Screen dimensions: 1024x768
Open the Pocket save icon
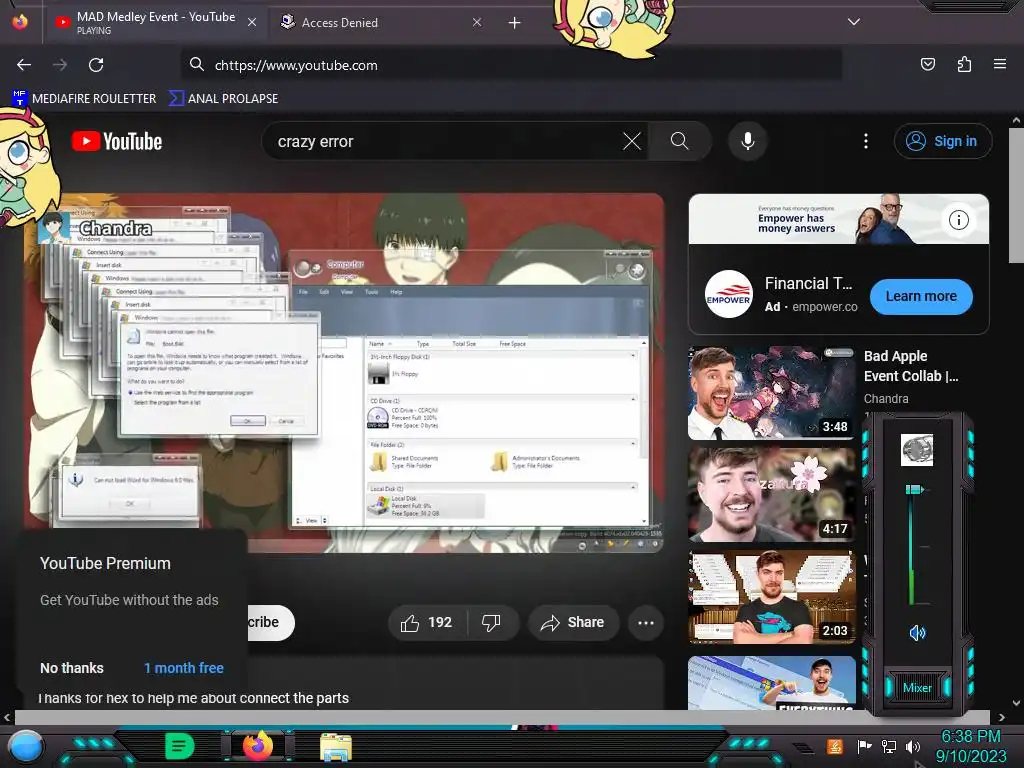927,64
